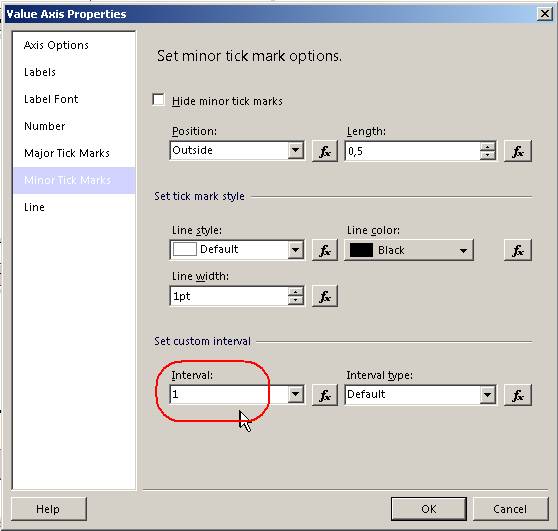The image size is (558, 531).
Task: Open expression editor for Length
Action: coord(518,151)
